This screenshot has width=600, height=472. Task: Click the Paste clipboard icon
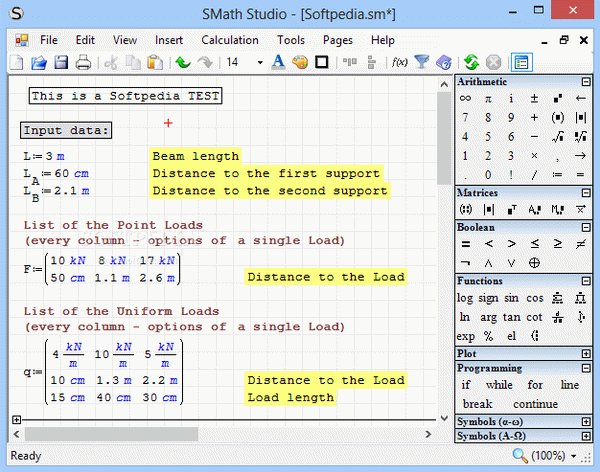point(155,62)
